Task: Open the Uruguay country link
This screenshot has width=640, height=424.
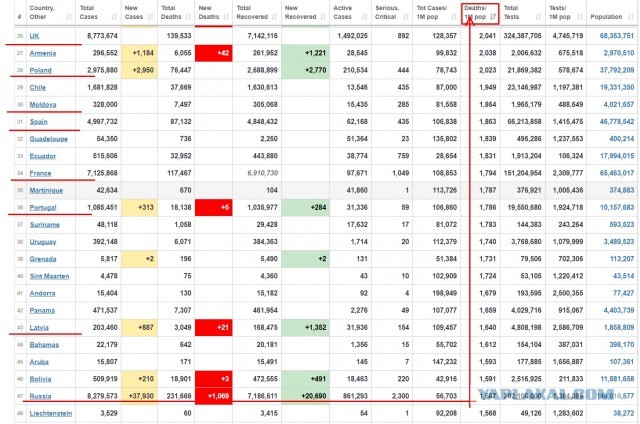Action: click(x=43, y=242)
